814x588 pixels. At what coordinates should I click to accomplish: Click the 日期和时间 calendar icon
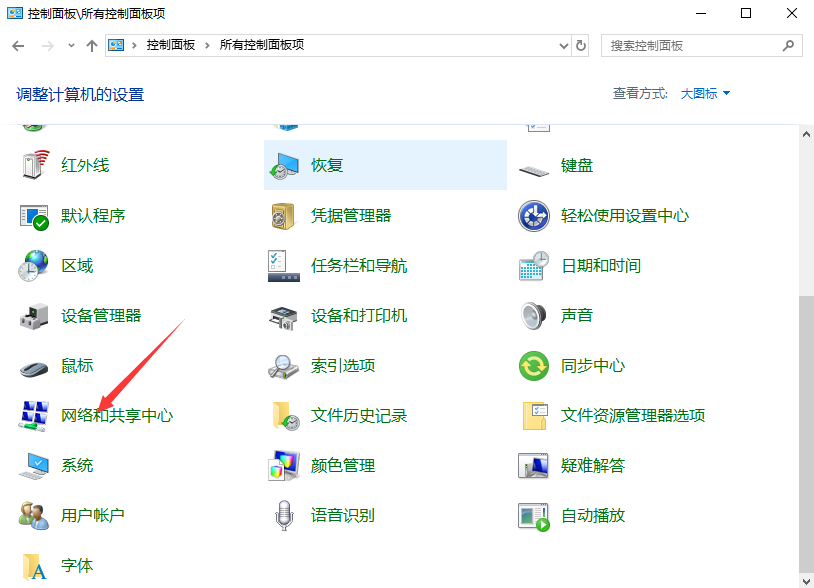pyautogui.click(x=534, y=266)
